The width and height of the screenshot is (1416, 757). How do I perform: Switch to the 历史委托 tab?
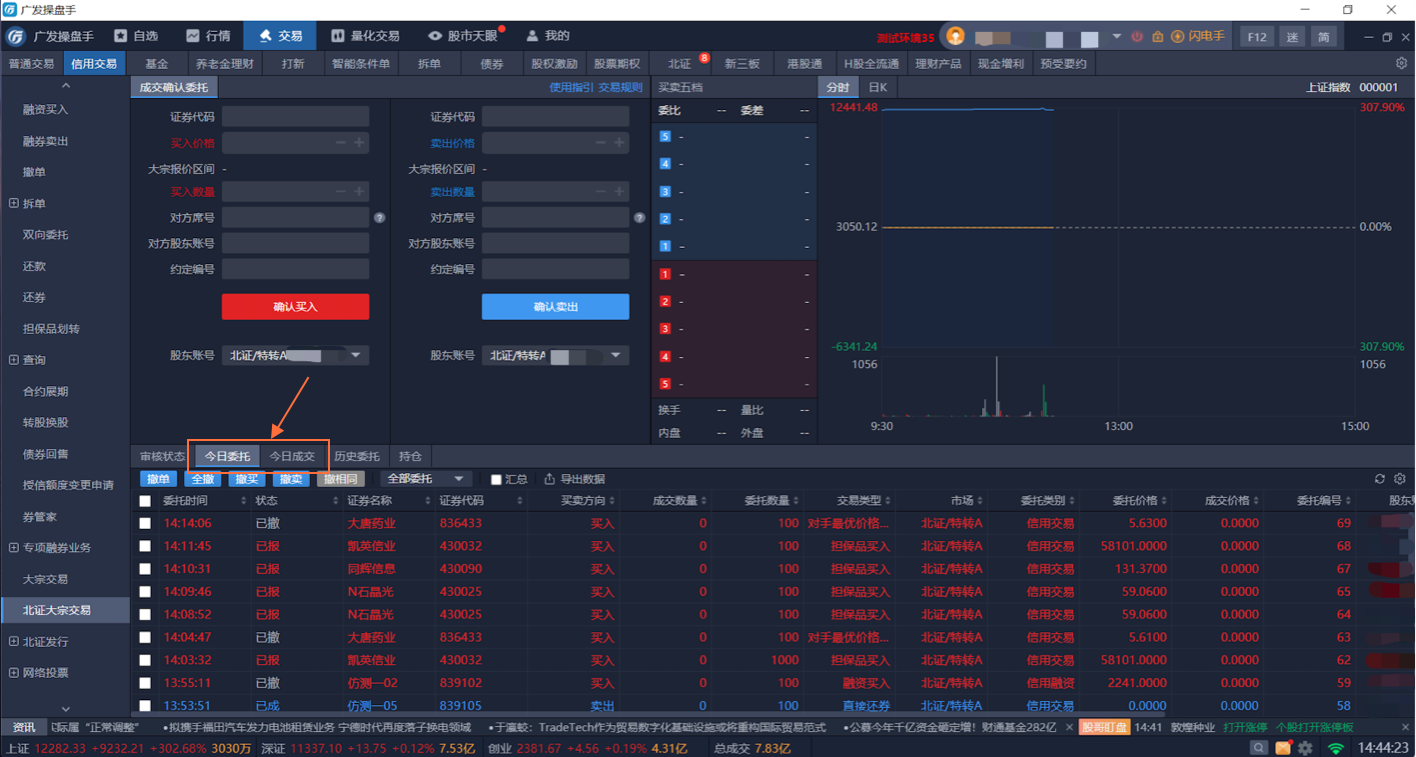click(357, 456)
